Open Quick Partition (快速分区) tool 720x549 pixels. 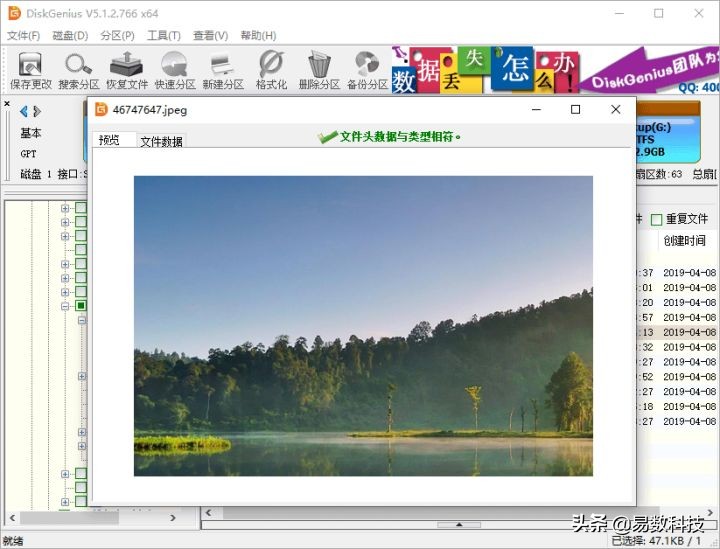[x=175, y=70]
